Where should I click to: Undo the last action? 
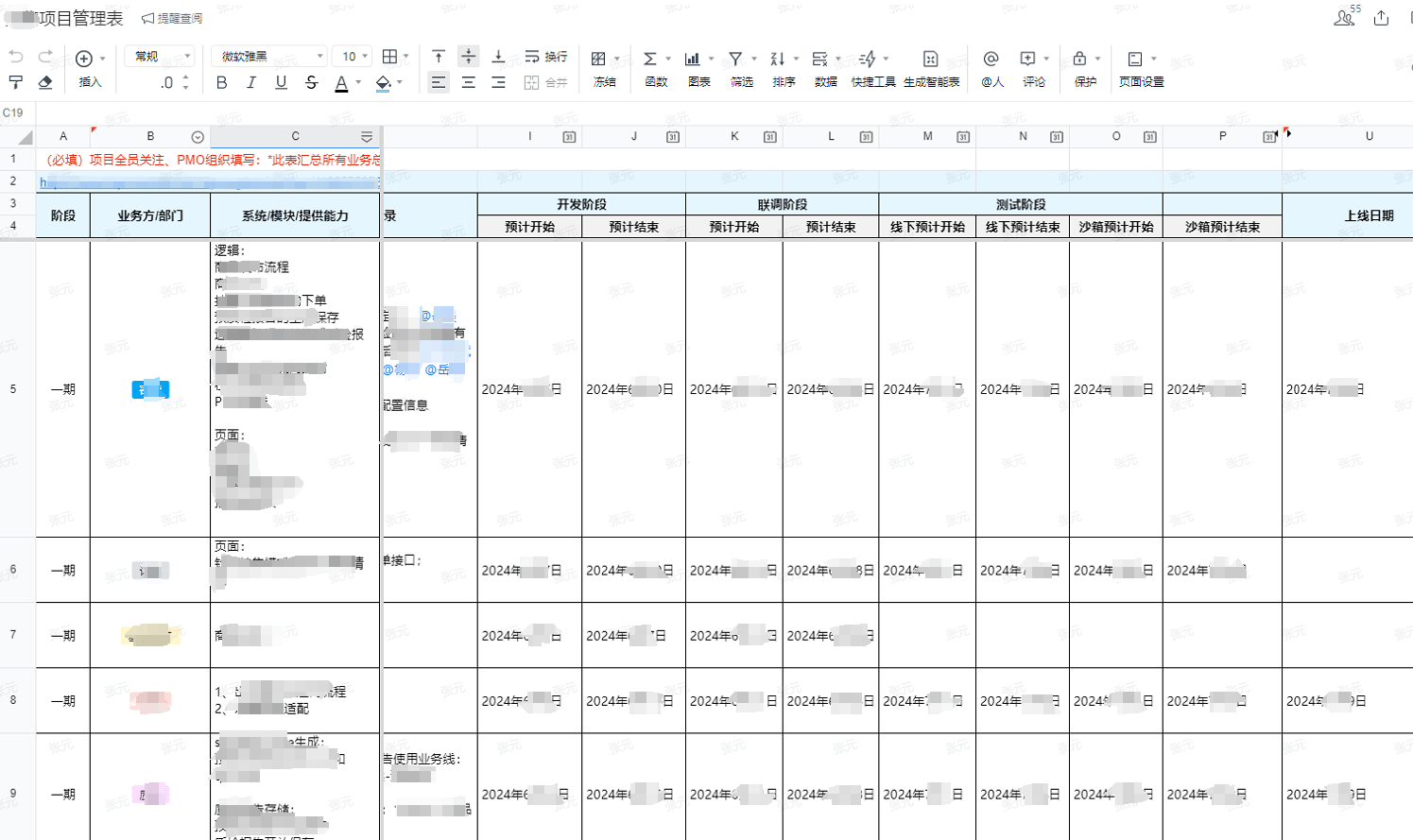point(15,57)
